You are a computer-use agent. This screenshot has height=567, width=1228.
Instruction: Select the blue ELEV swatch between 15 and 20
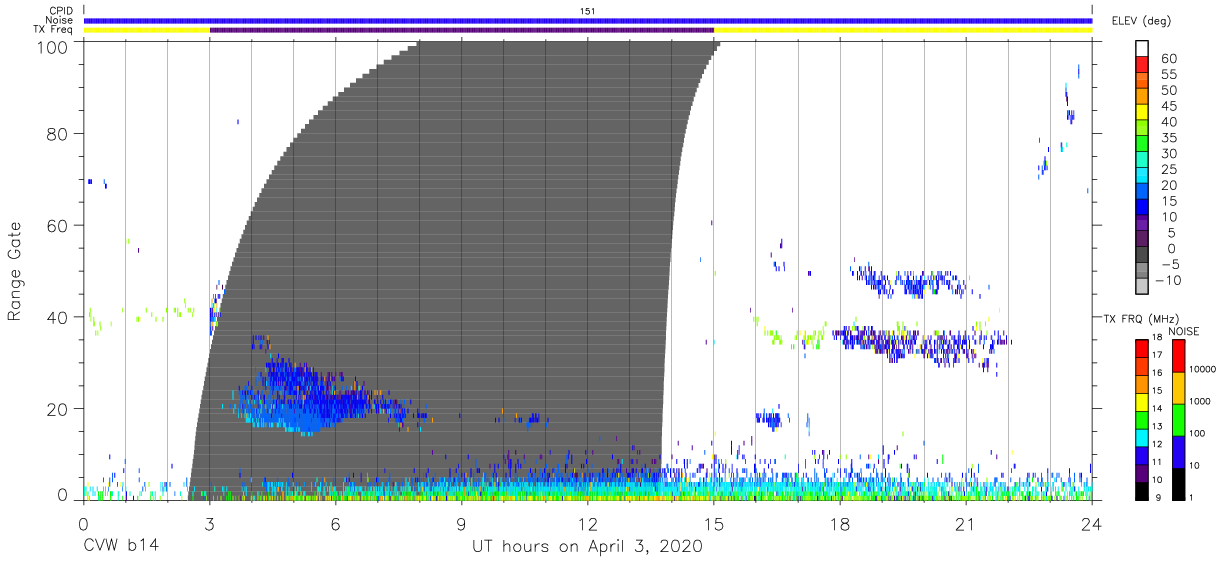[1142, 191]
